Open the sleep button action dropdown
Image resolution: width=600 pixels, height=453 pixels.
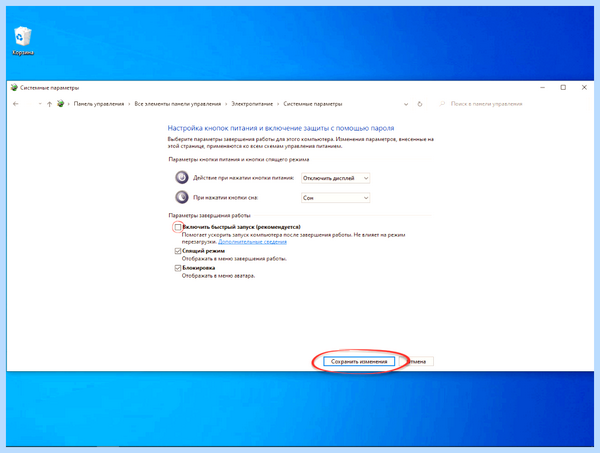click(x=335, y=198)
